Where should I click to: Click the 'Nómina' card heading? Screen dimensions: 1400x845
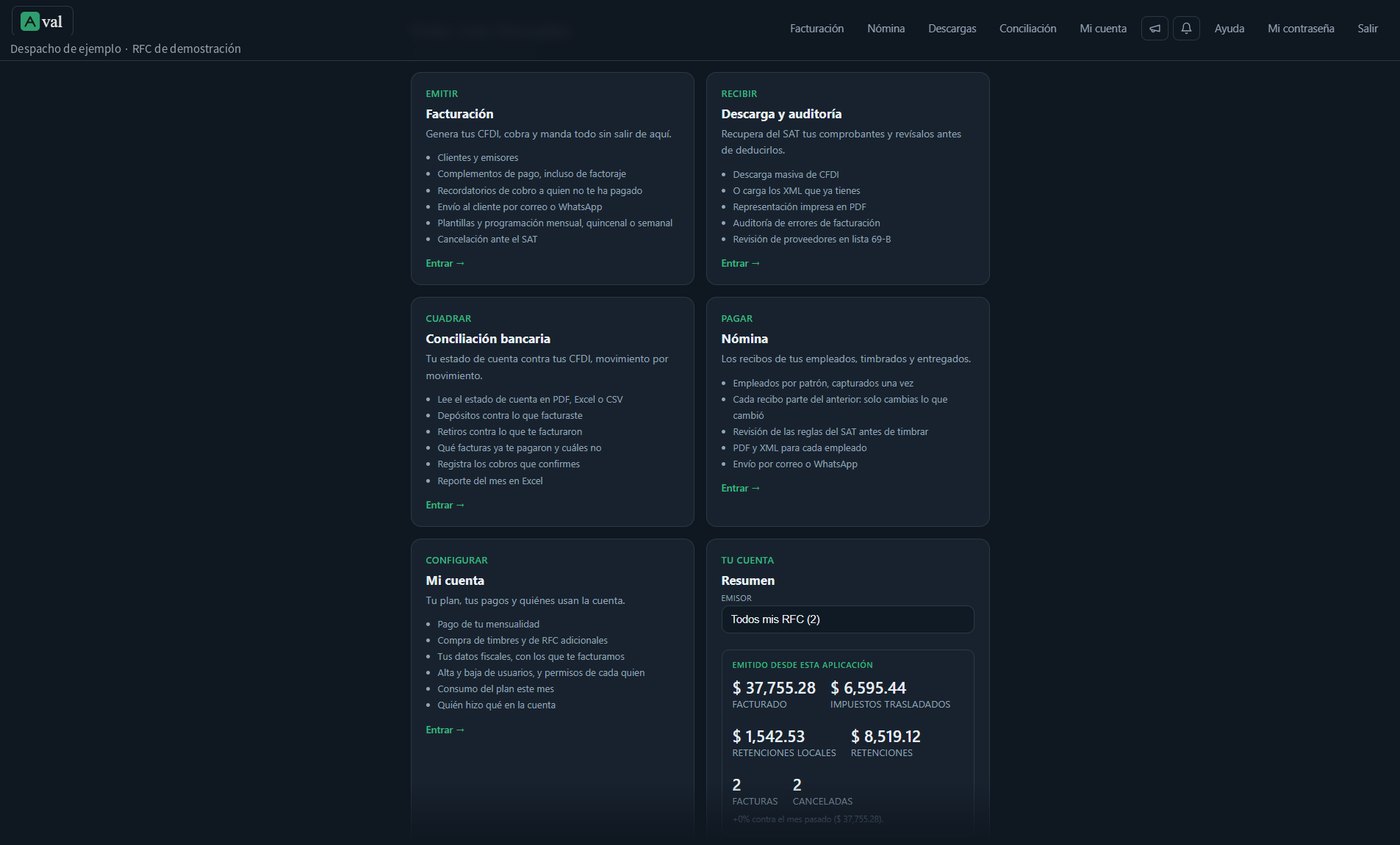744,339
